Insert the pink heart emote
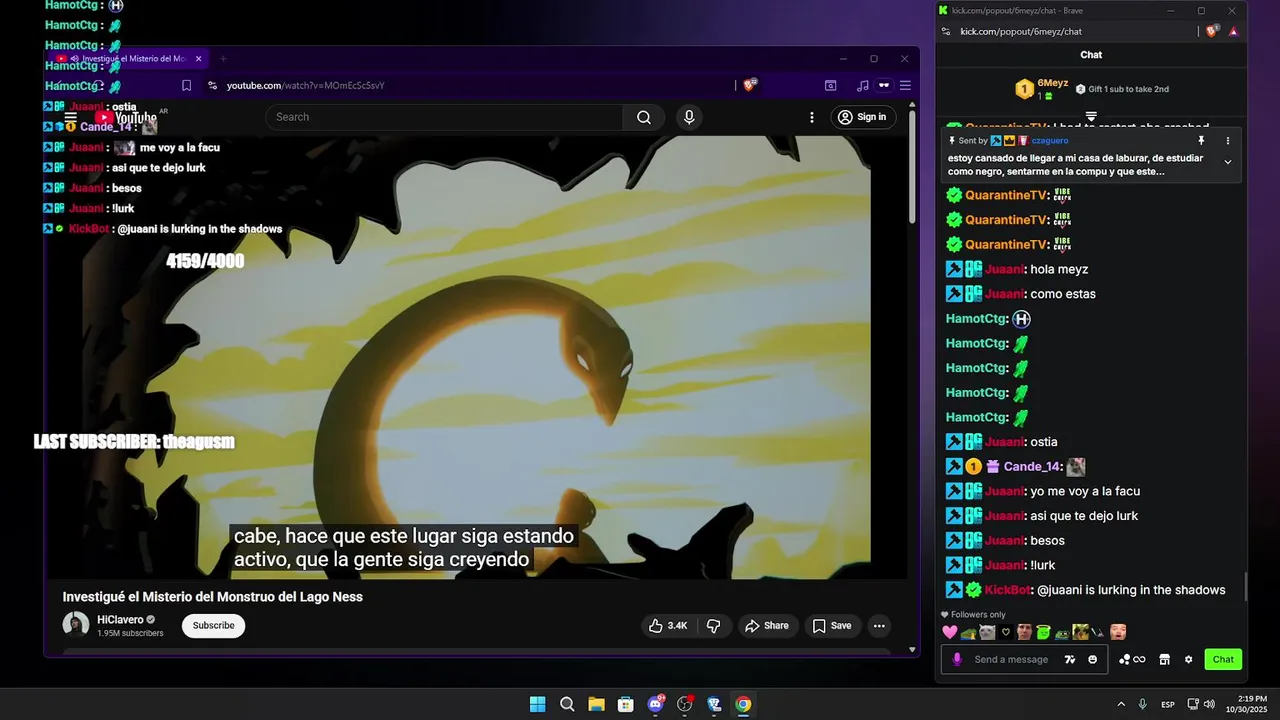Viewport: 1280px width, 720px height. [950, 632]
